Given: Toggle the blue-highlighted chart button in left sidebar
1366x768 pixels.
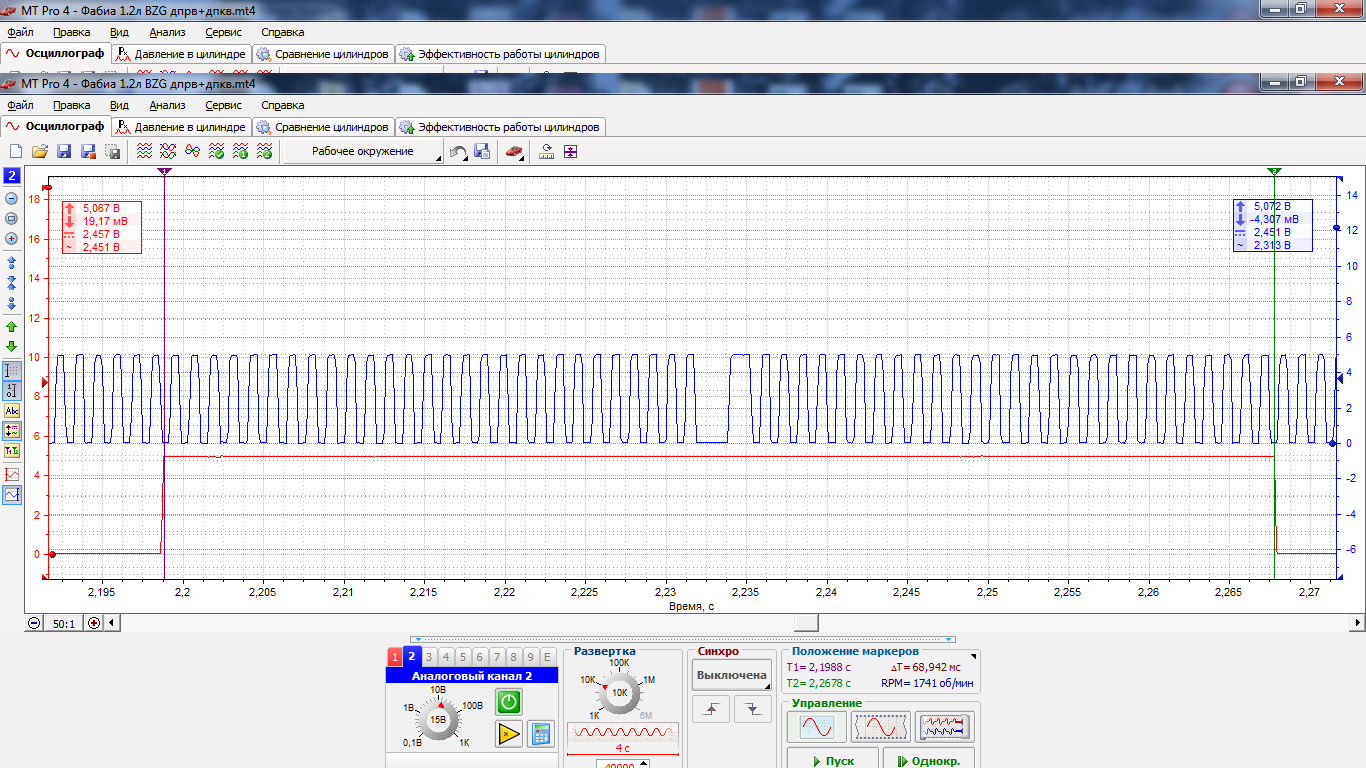Looking at the screenshot, I should tap(12, 494).
